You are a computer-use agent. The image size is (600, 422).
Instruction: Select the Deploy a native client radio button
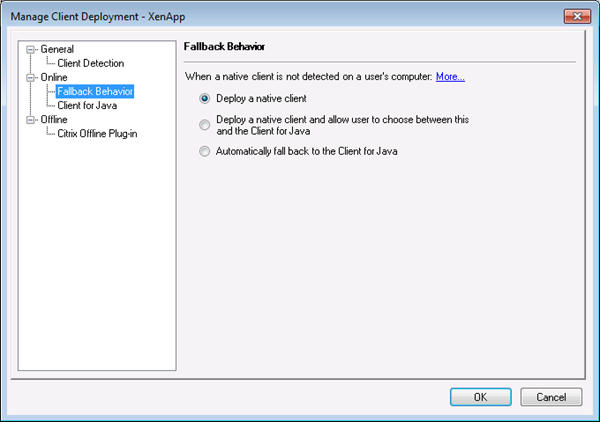pyautogui.click(x=205, y=99)
